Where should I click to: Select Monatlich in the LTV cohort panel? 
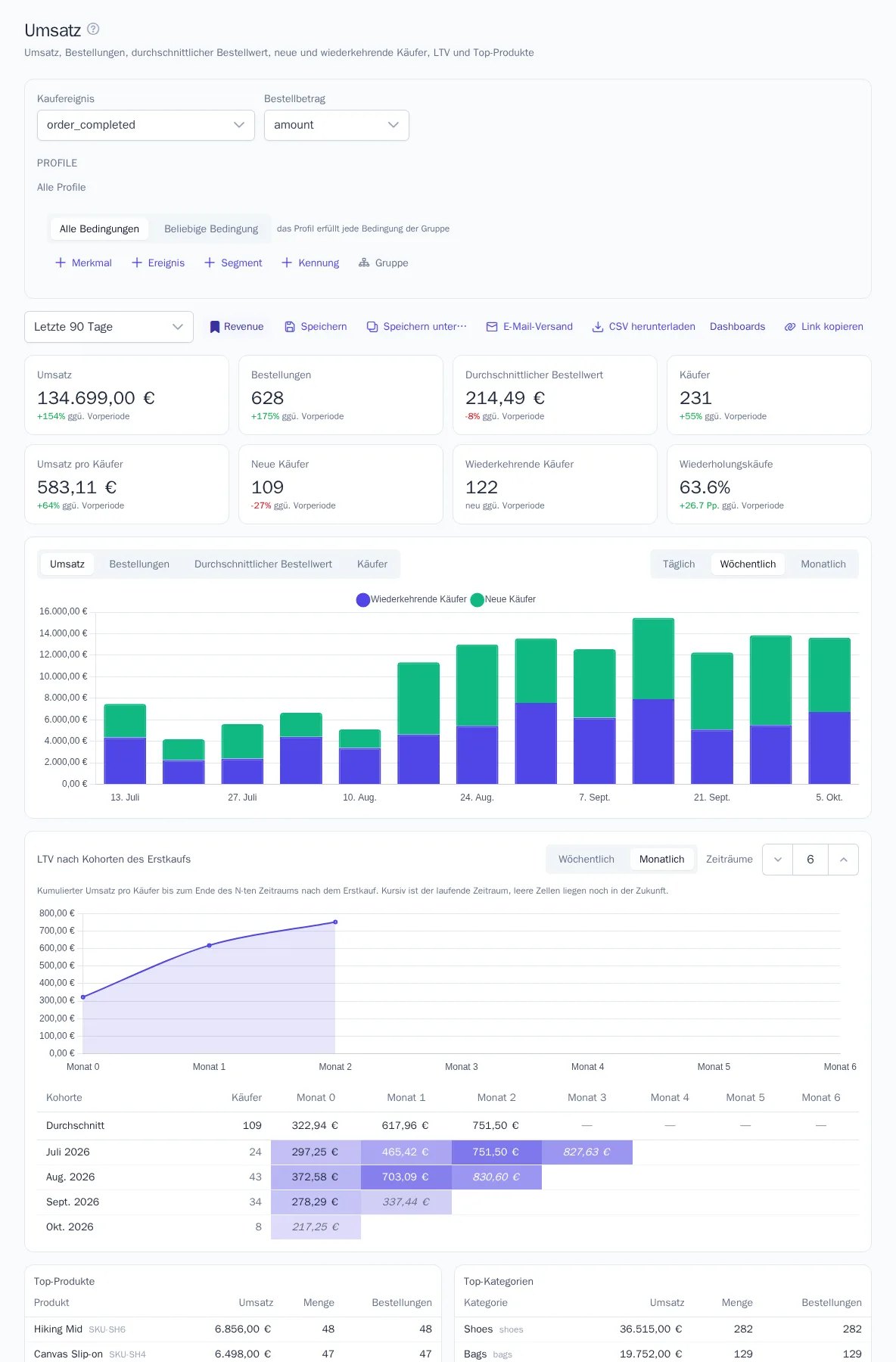661,860
